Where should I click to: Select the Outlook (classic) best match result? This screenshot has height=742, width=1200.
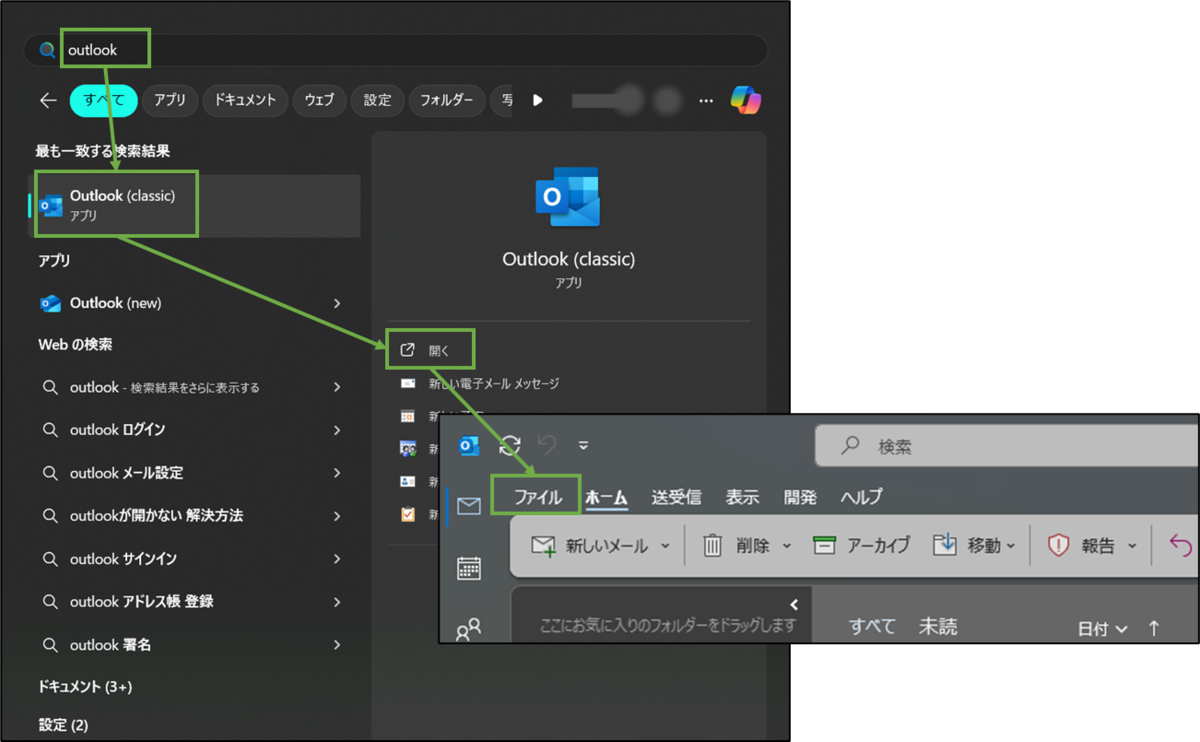(194, 206)
